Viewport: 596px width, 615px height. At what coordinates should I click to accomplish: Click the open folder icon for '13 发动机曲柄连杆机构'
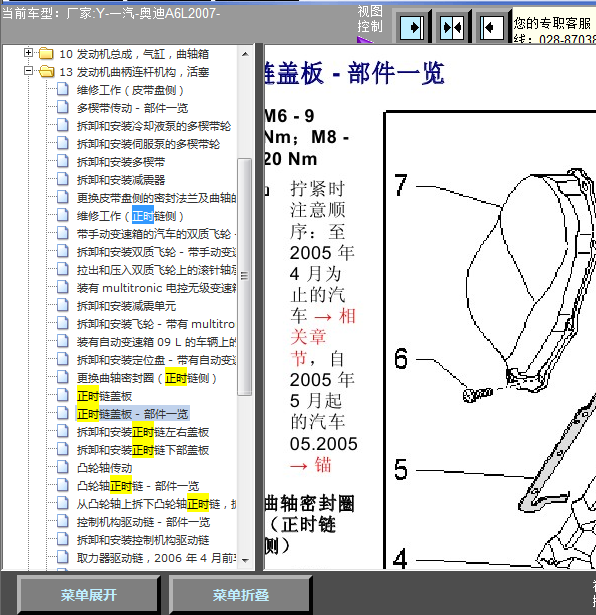click(x=47, y=71)
